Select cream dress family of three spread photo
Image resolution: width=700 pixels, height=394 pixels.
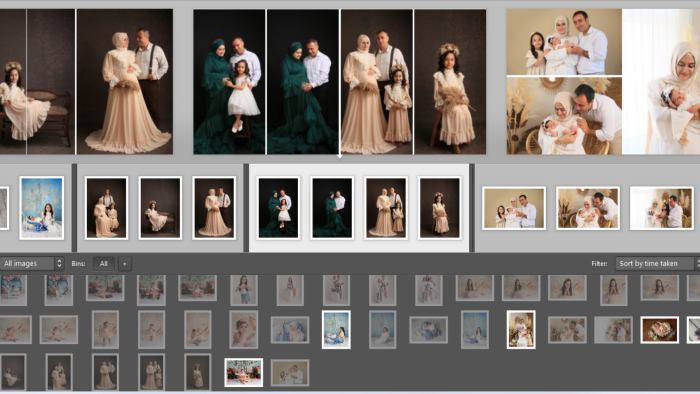click(377, 82)
